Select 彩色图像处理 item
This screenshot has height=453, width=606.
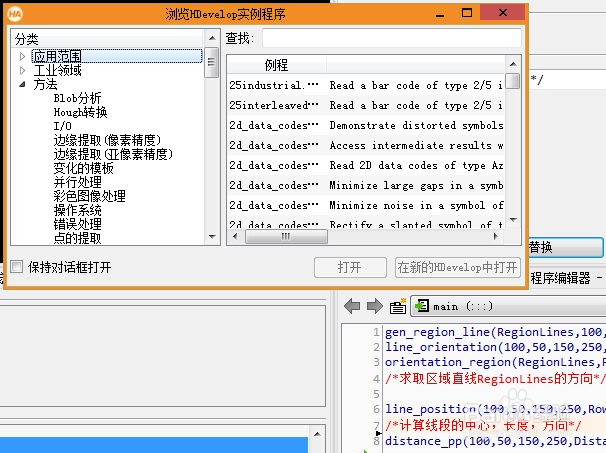click(x=90, y=196)
